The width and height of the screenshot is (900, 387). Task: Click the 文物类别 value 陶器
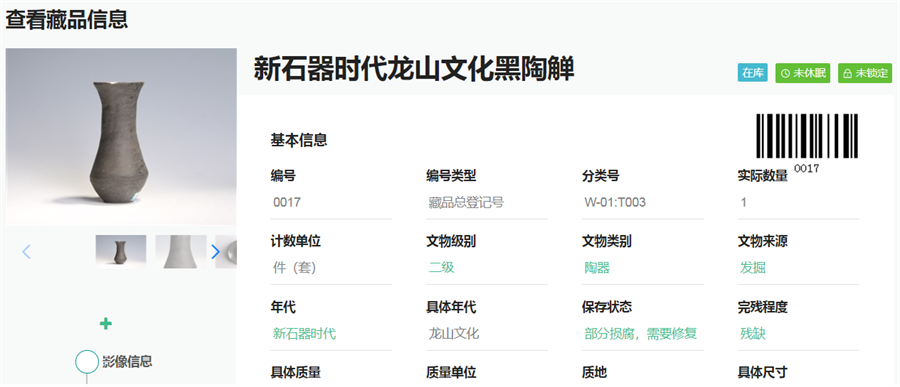point(598,268)
